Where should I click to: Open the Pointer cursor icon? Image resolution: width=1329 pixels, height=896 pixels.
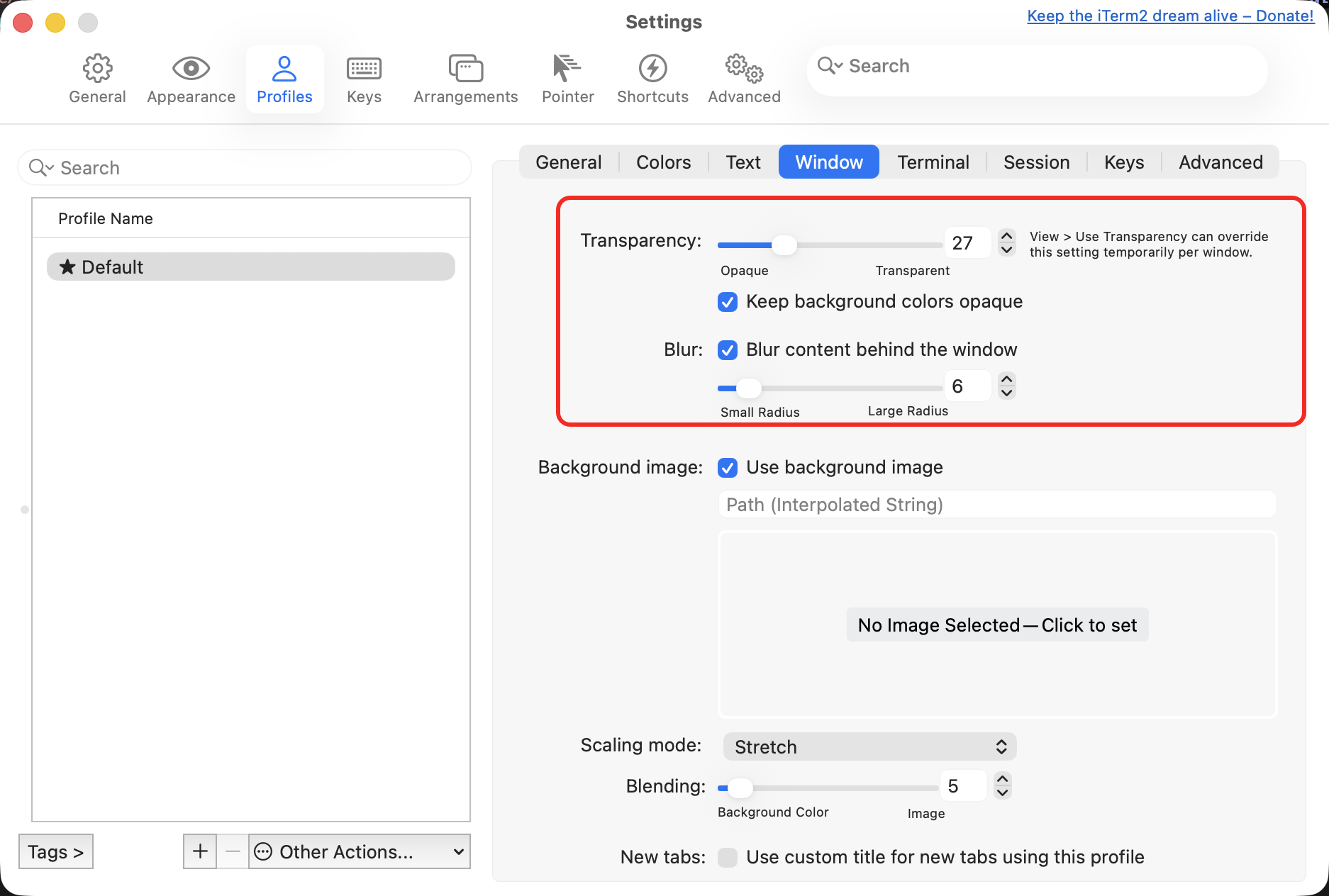pos(567,68)
